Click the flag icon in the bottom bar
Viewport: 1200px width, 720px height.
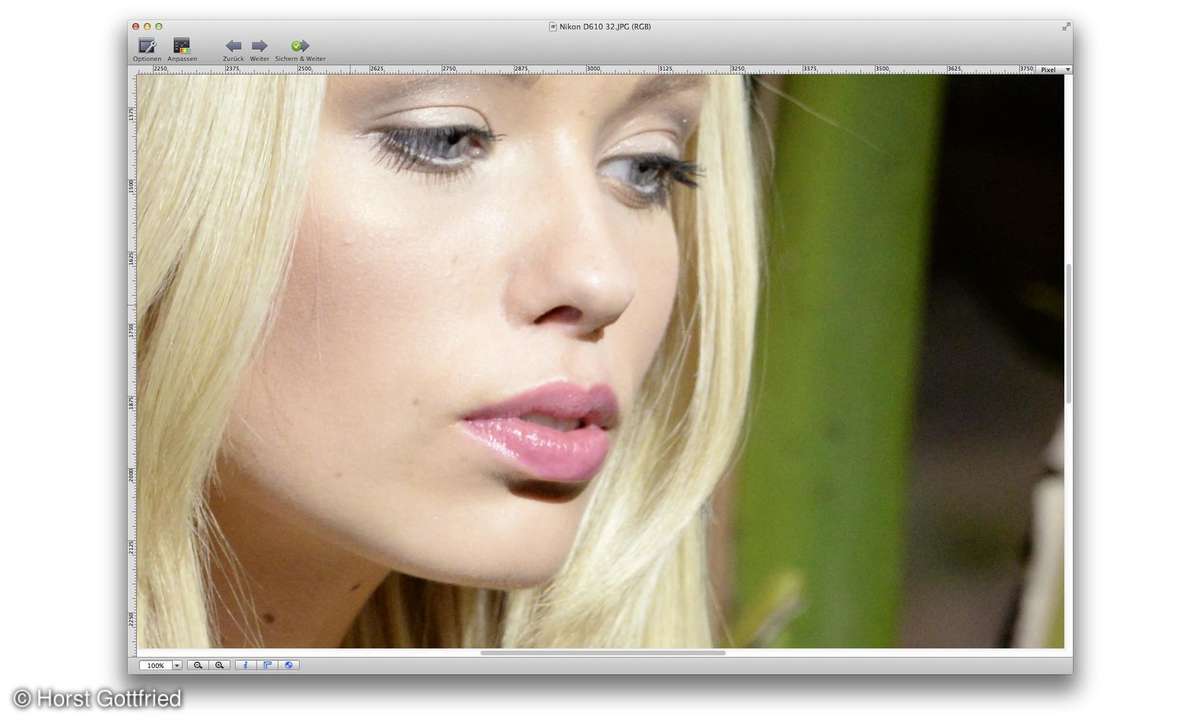[x=267, y=665]
